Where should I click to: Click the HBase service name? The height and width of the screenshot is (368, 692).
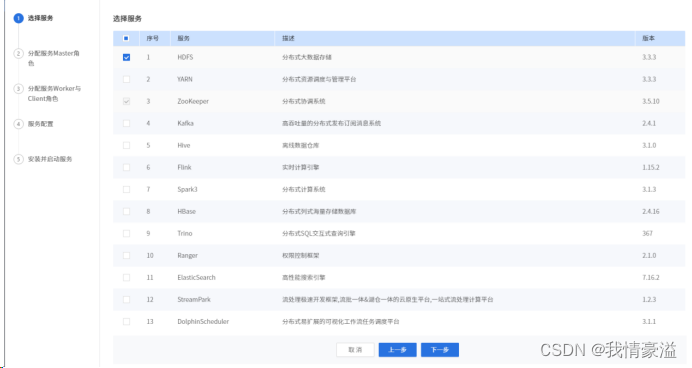point(186,212)
